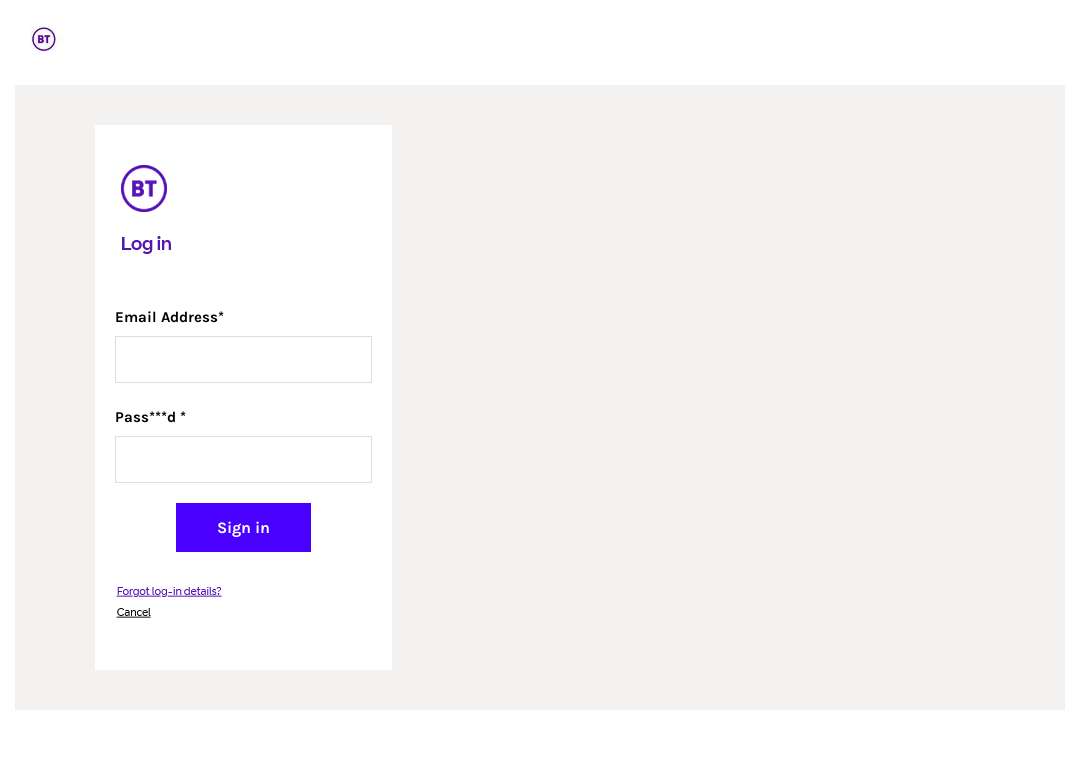Focus the Password input field
The height and width of the screenshot is (768, 1080).
click(x=243, y=459)
